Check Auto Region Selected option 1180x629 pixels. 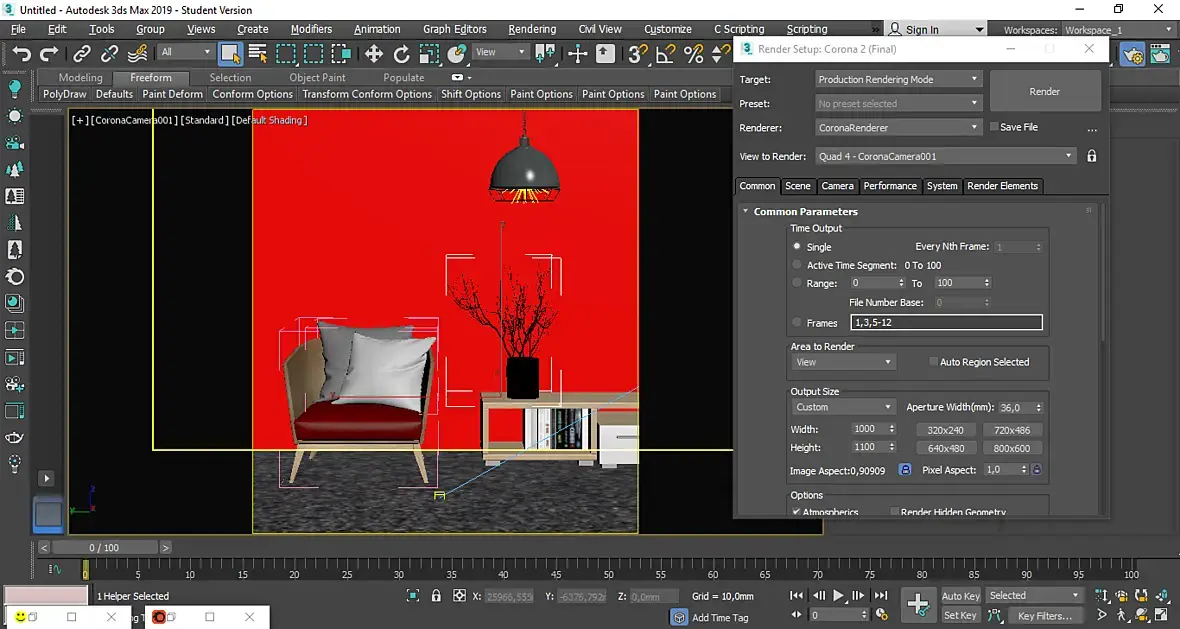[x=933, y=362]
